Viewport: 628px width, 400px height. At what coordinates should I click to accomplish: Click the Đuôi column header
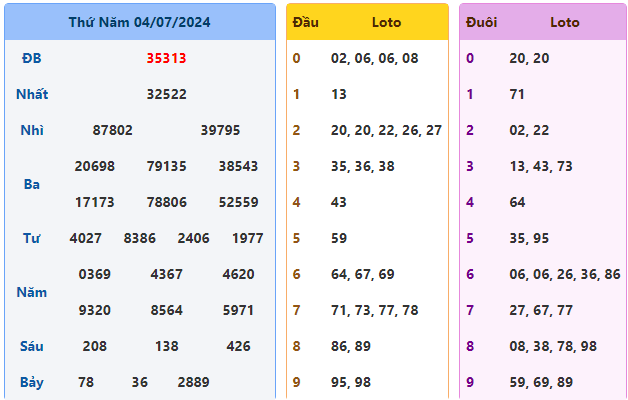point(481,22)
